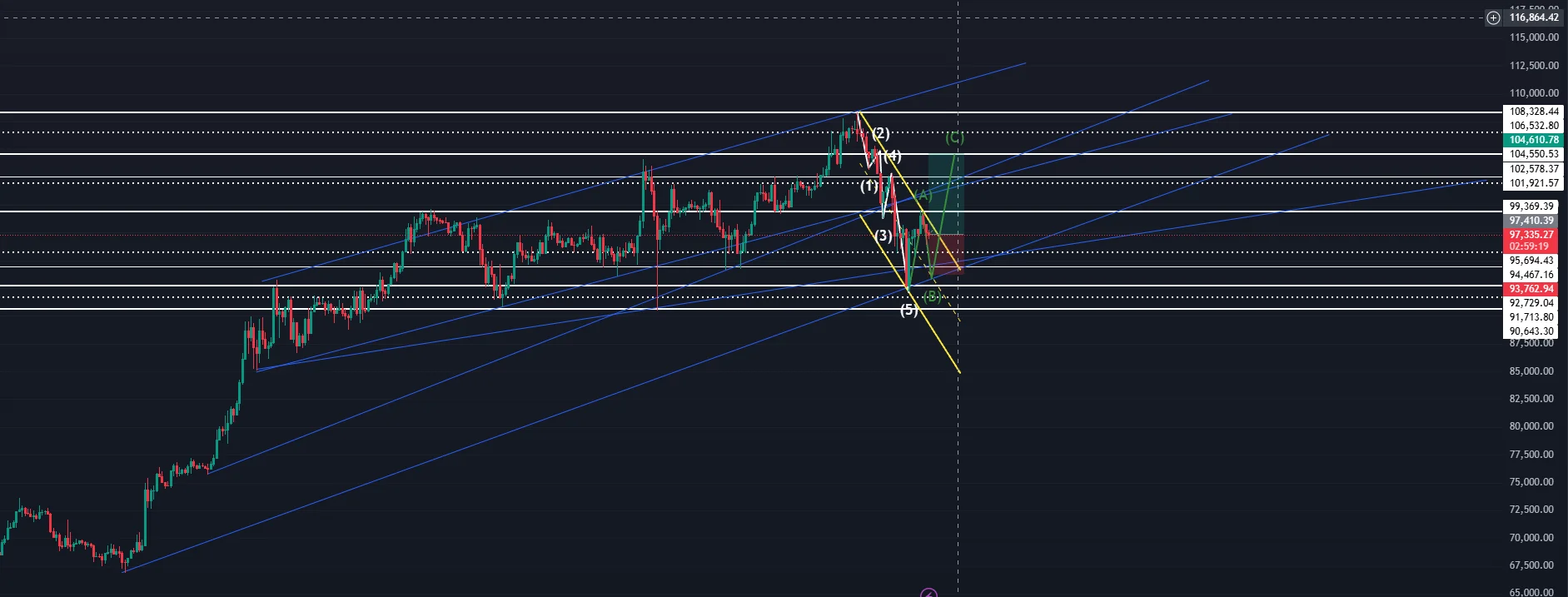Select the 101,921.57 price label
The image size is (1568, 597).
click(x=1534, y=183)
